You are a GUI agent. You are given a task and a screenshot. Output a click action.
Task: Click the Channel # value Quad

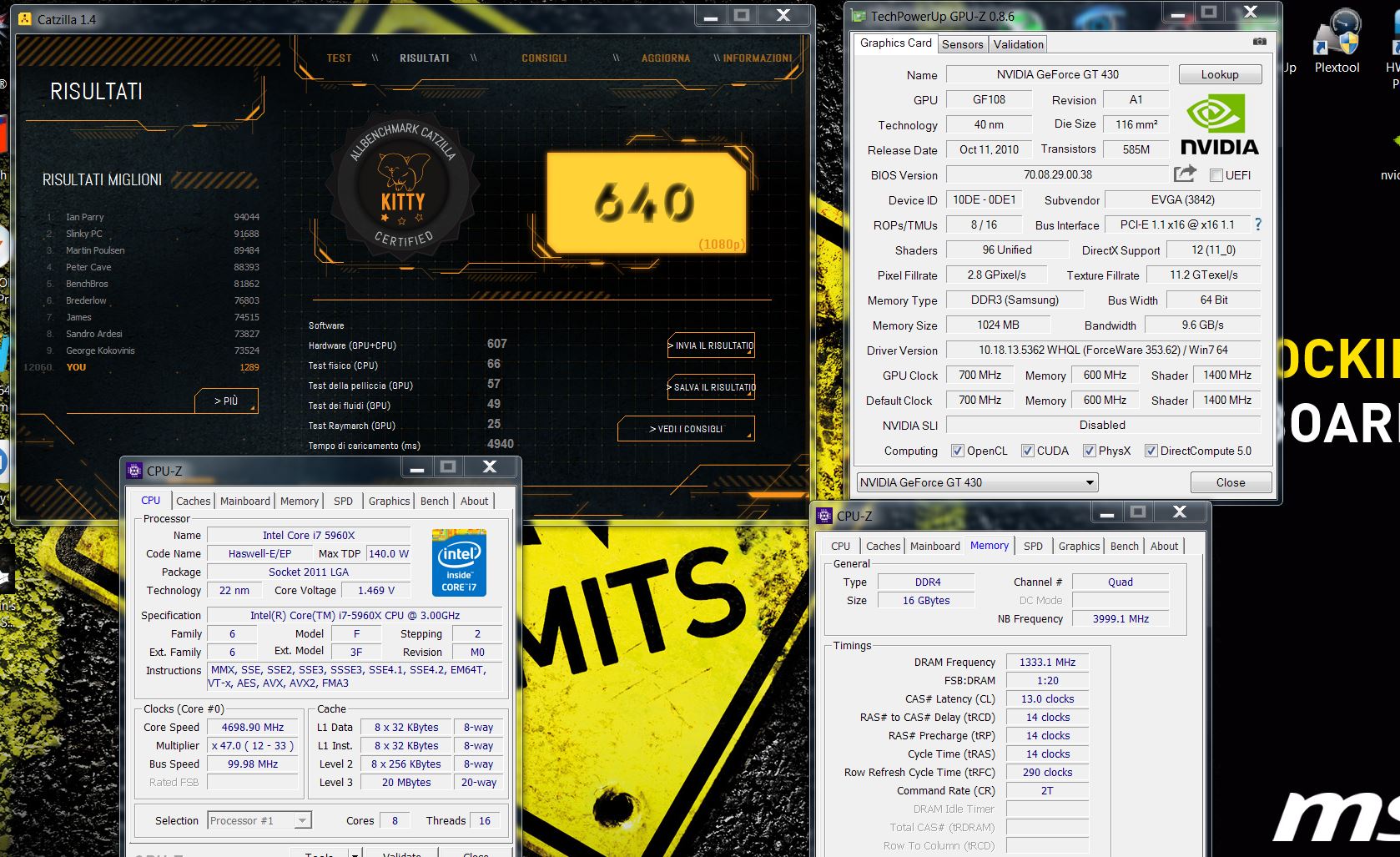(1121, 582)
